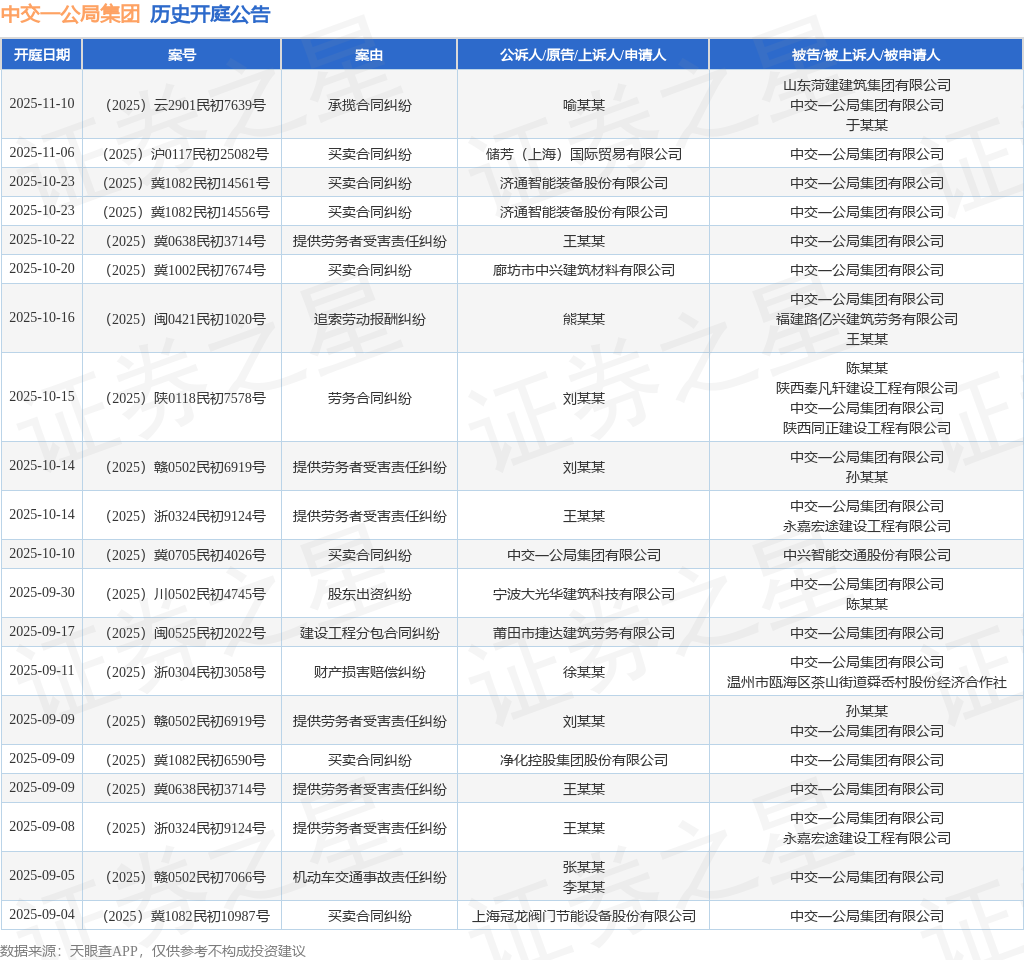Select case number 云2901民初7639号

point(185,105)
